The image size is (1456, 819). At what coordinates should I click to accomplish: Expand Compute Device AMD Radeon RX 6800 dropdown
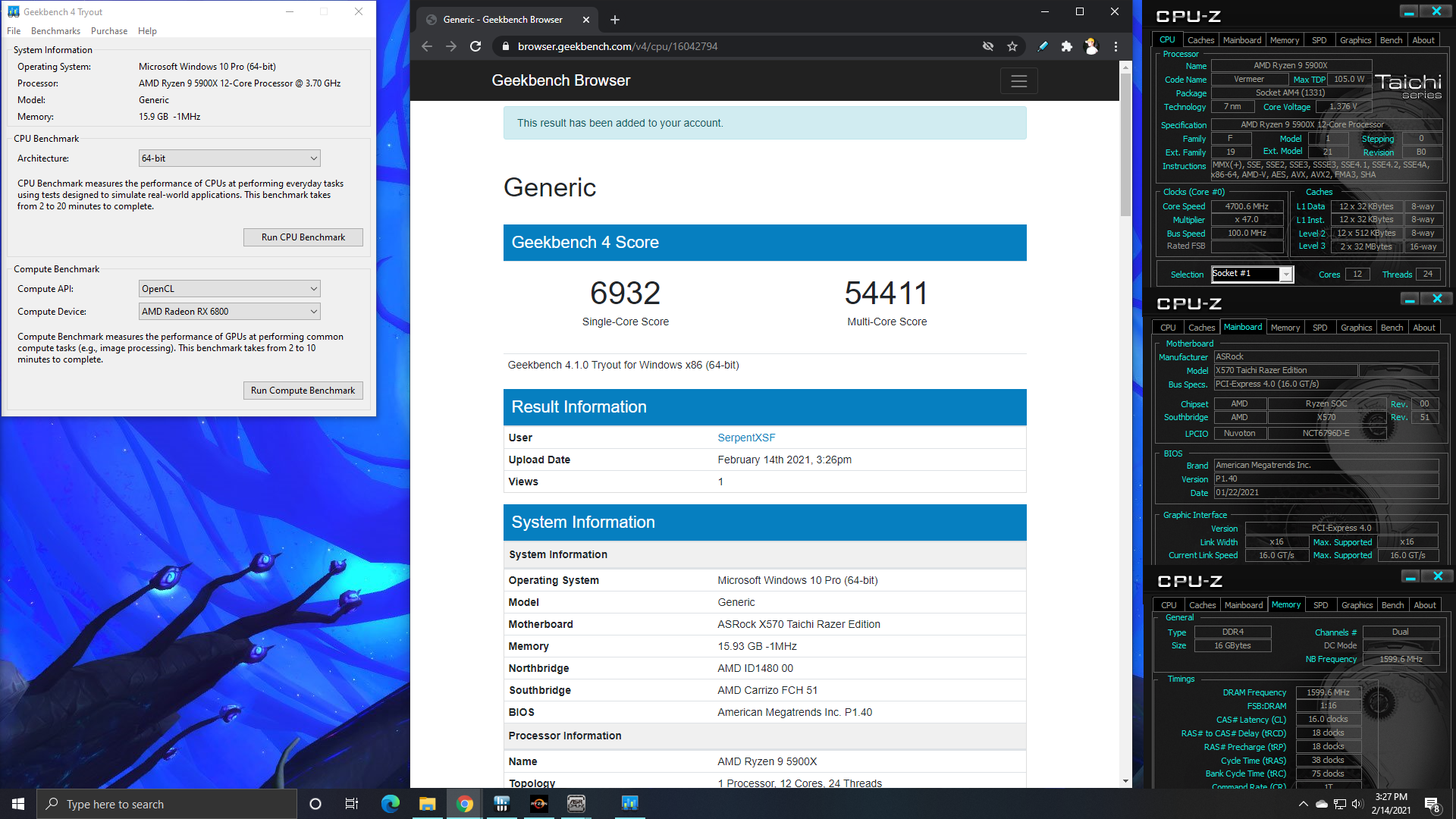point(229,312)
